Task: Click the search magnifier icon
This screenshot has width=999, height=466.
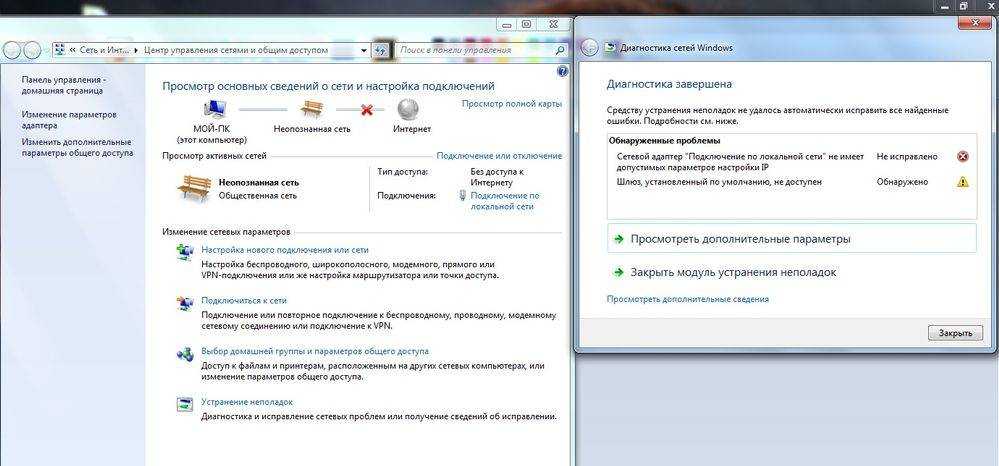Action: pos(560,50)
